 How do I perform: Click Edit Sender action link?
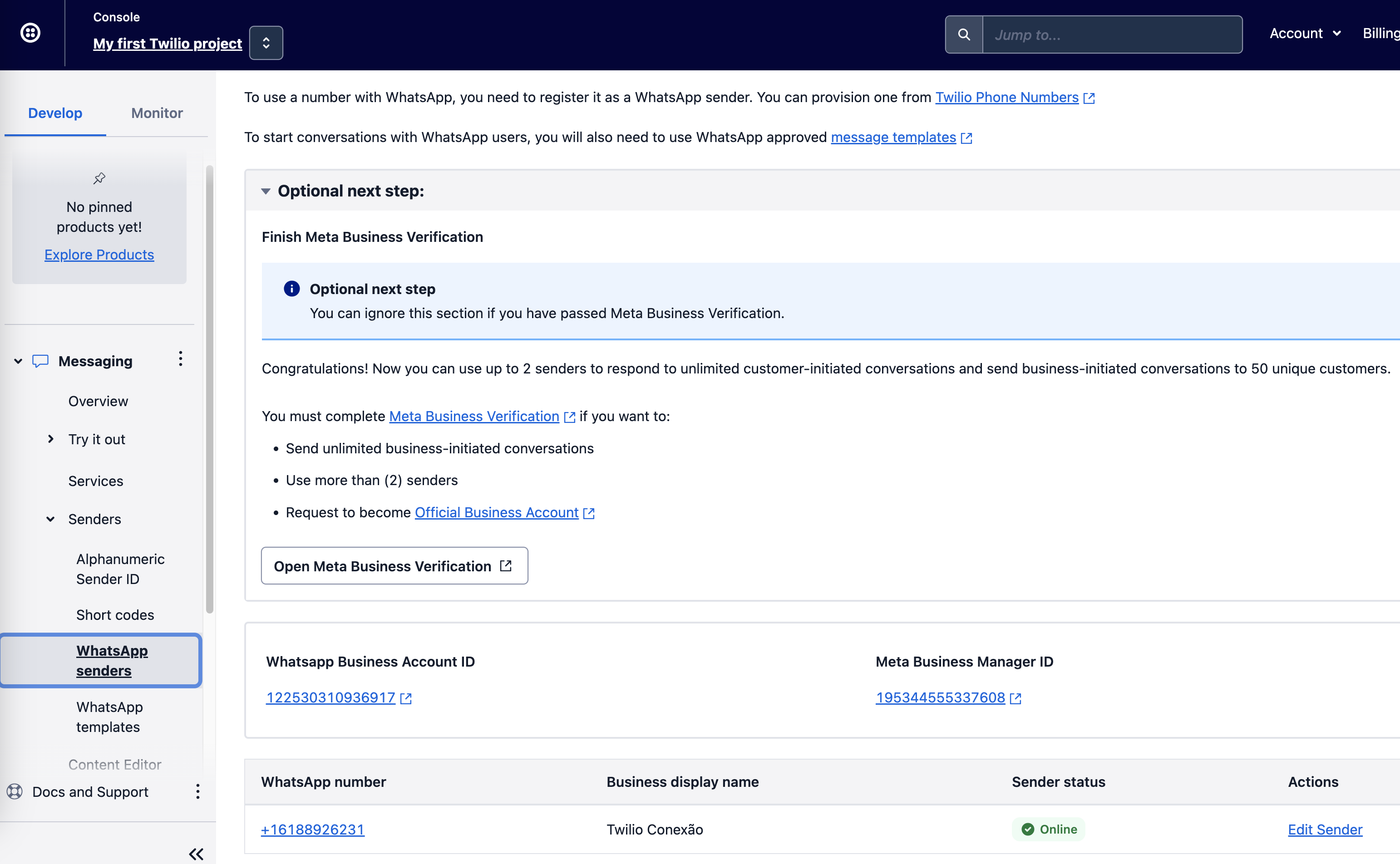tap(1325, 829)
